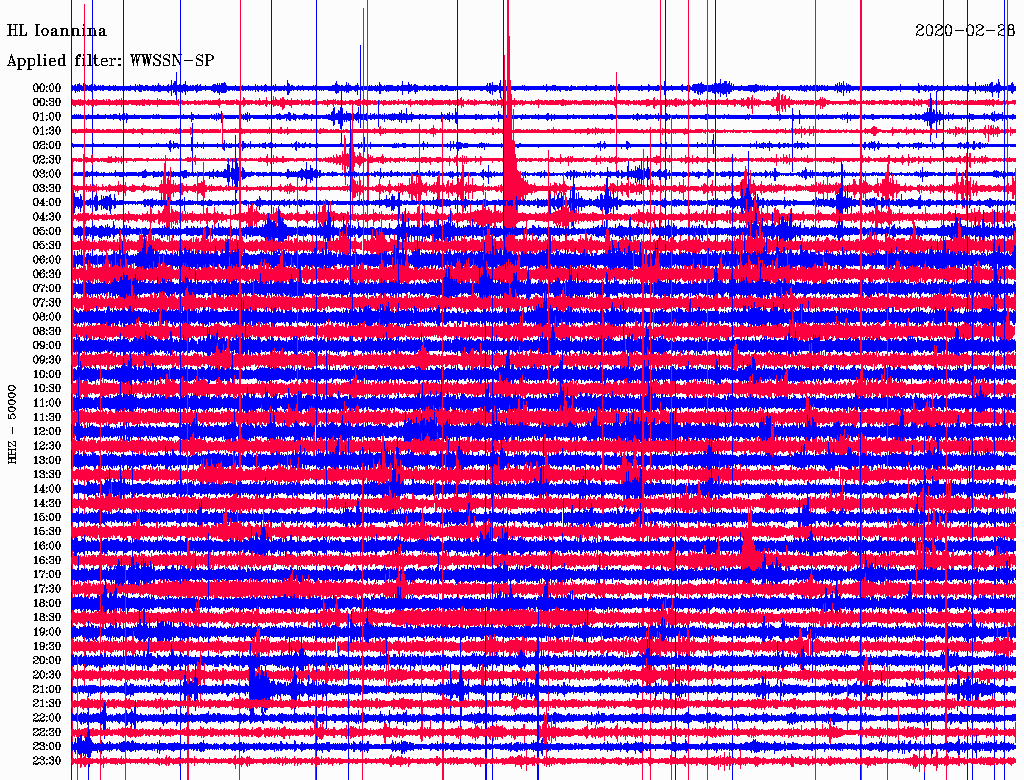The width and height of the screenshot is (1024, 780).
Task: Select the 06:30 time label
Action: point(47,274)
